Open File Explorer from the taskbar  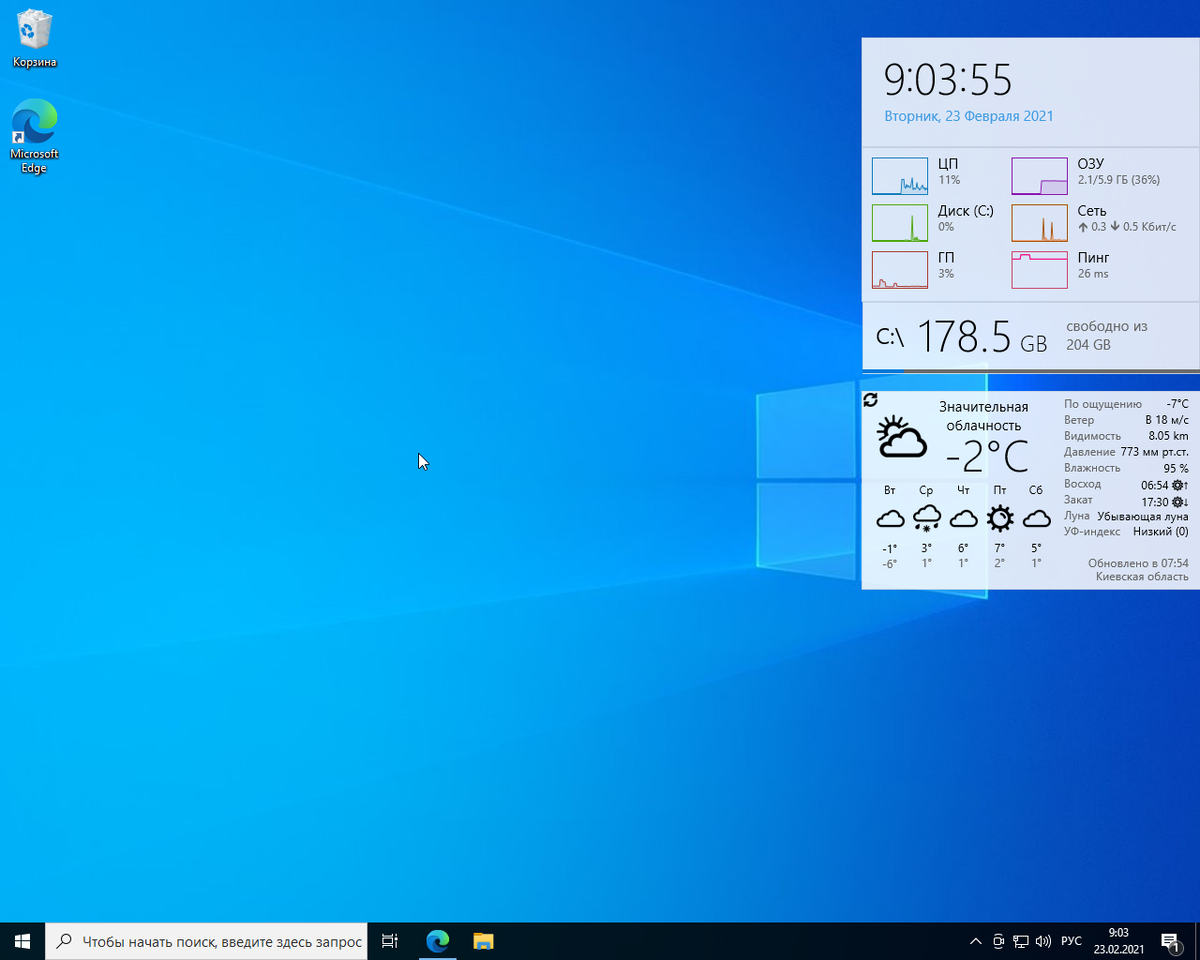pyautogui.click(x=483, y=941)
